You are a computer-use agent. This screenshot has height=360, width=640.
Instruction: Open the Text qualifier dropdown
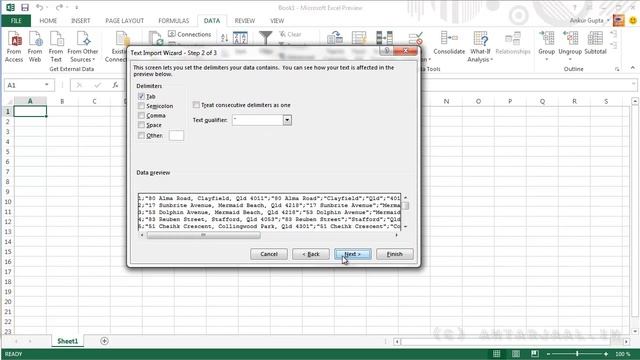[287, 120]
